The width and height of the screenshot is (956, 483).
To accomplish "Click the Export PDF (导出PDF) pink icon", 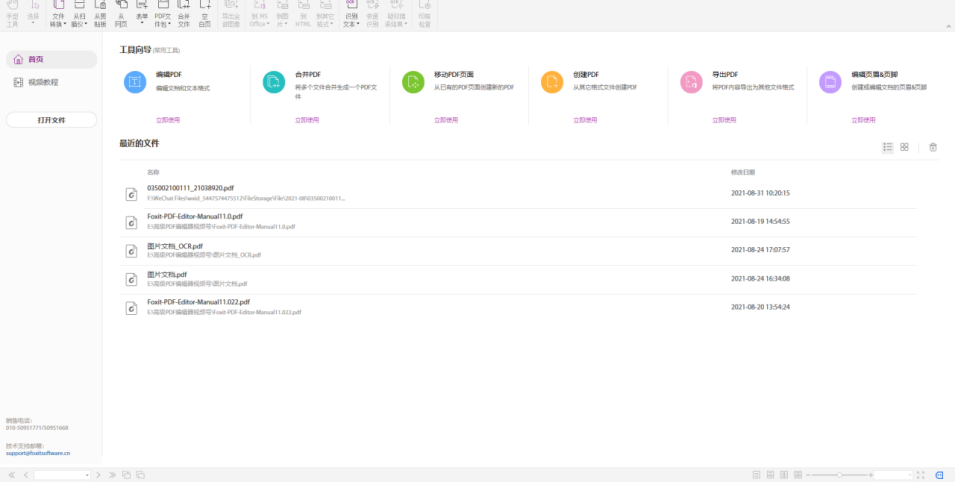I will 691,82.
